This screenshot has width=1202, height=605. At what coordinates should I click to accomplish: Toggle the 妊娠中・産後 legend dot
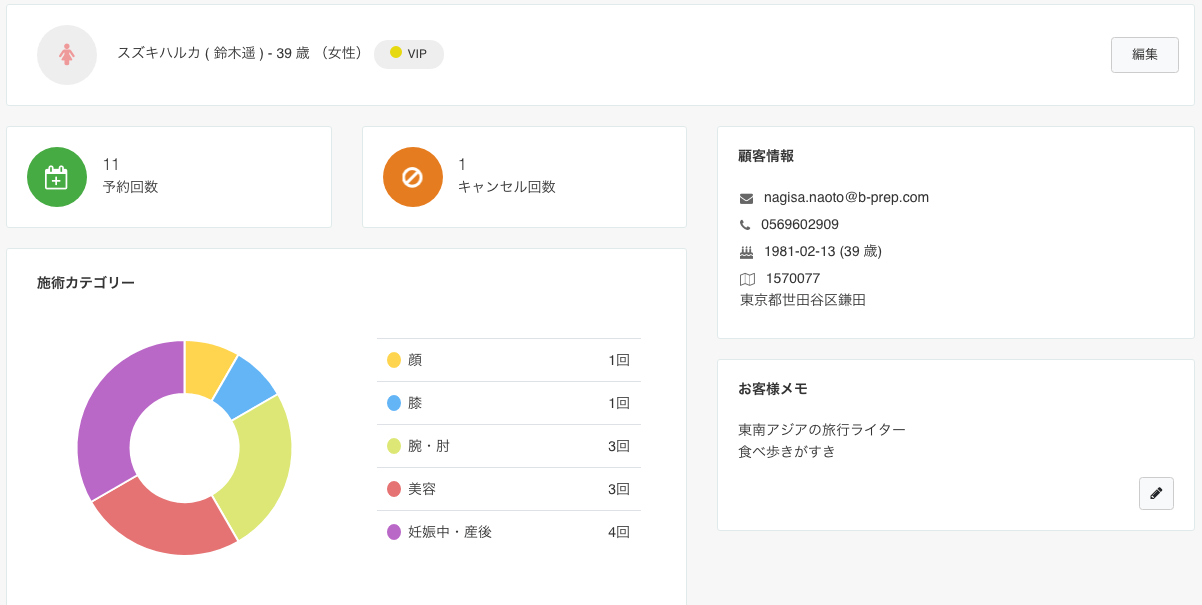394,531
